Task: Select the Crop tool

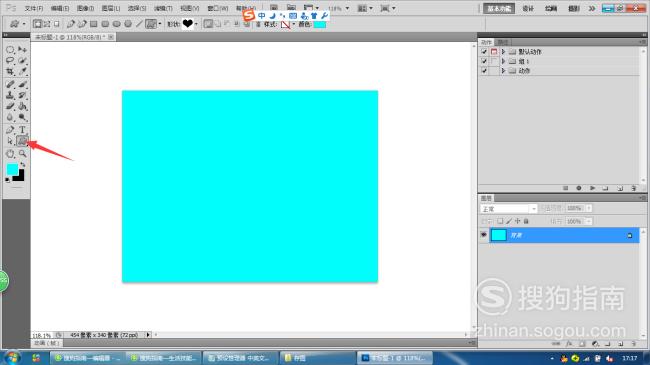Action: pos(10,71)
